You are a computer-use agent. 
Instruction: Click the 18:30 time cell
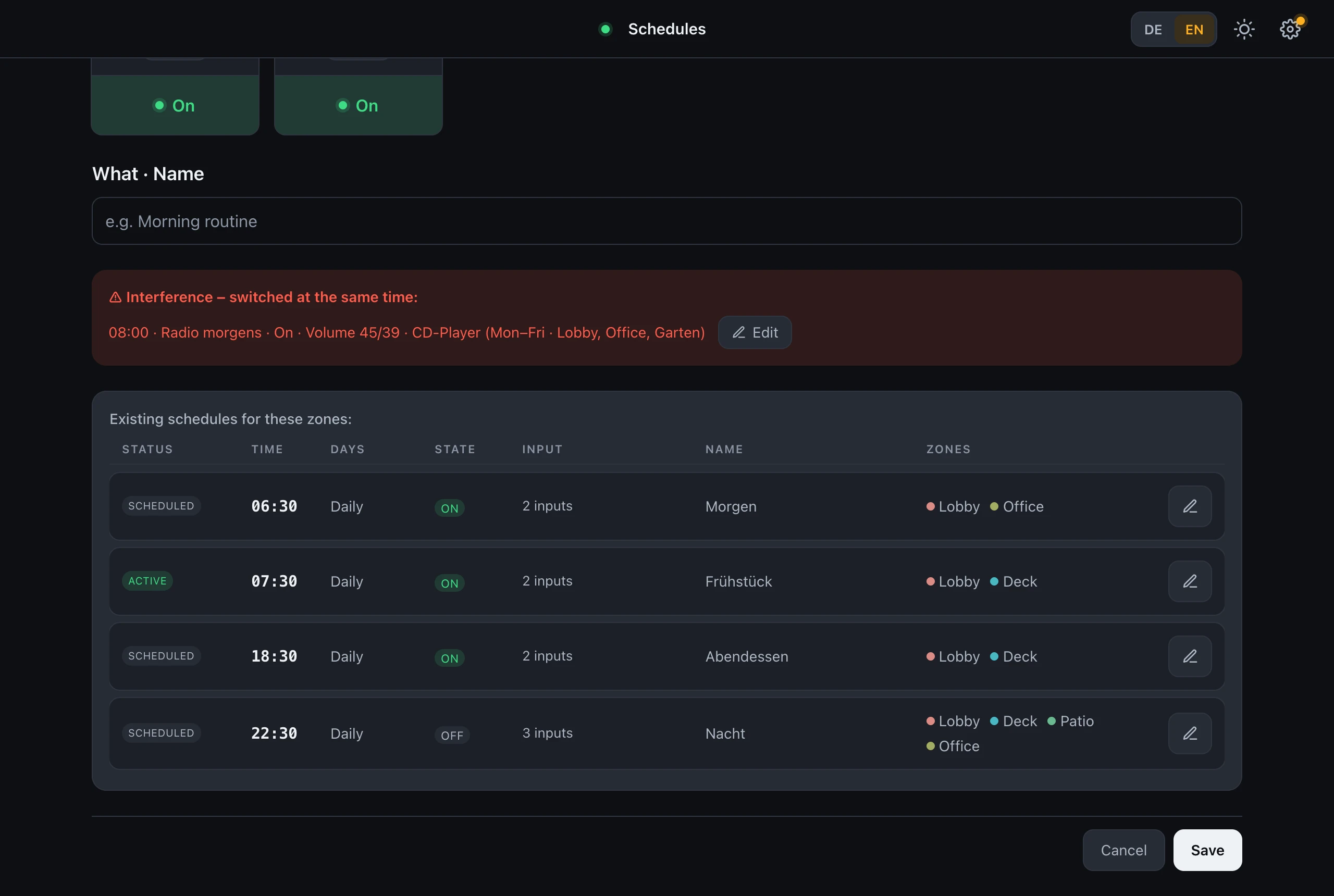pyautogui.click(x=274, y=656)
